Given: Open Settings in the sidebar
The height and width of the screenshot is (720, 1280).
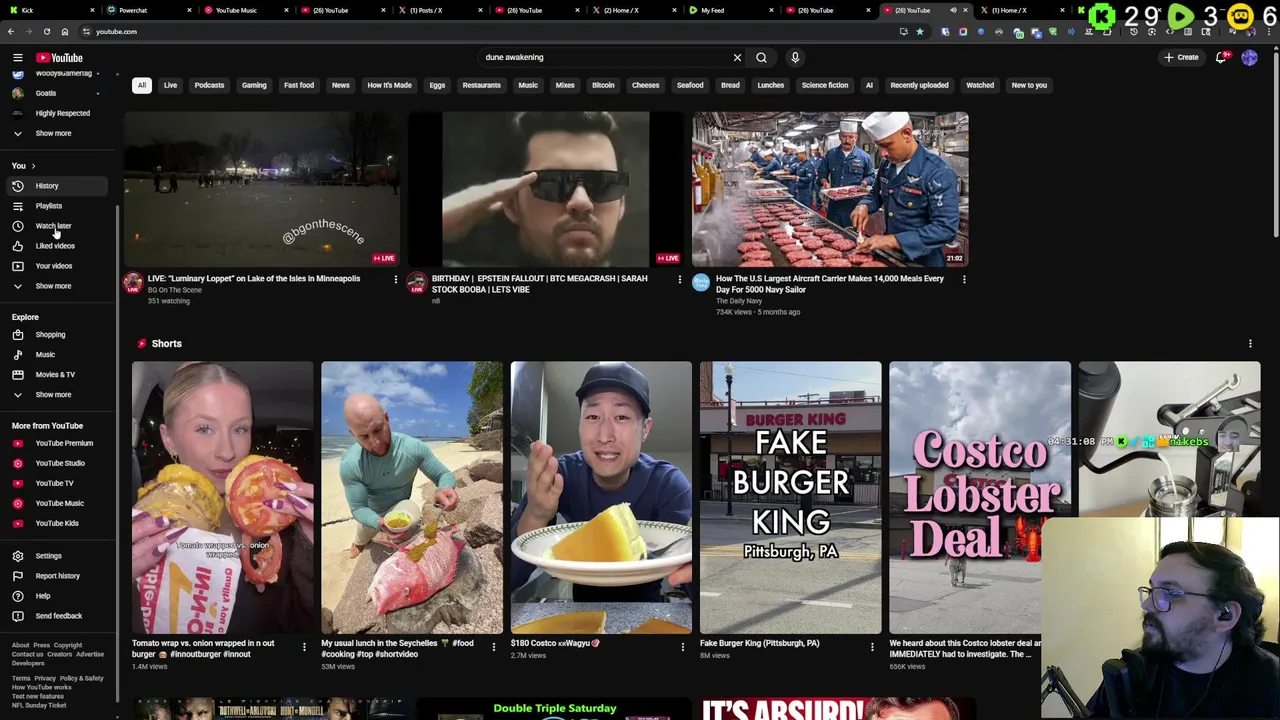Looking at the screenshot, I should coord(58,556).
